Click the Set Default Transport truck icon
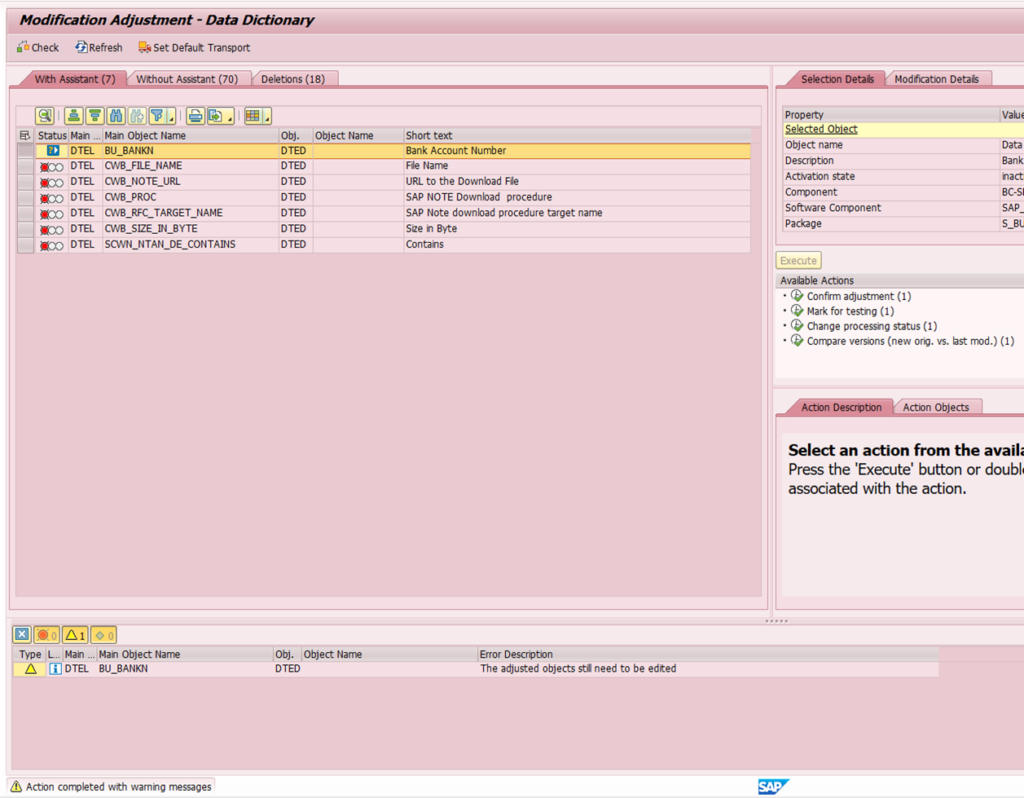This screenshot has width=1024, height=798. pos(144,47)
